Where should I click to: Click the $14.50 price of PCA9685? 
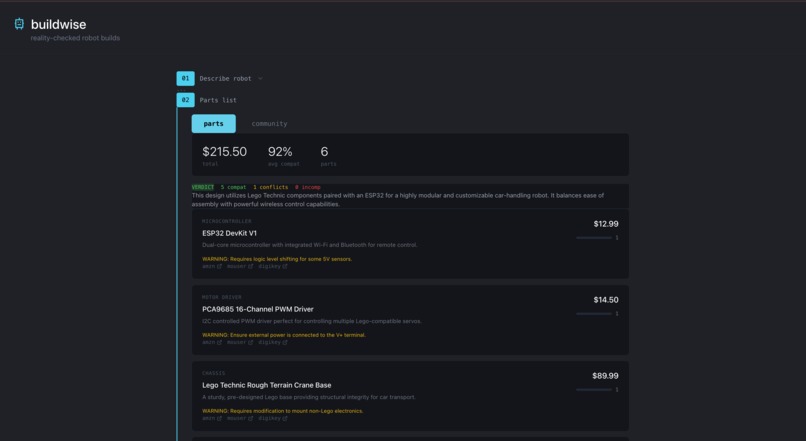click(x=606, y=300)
